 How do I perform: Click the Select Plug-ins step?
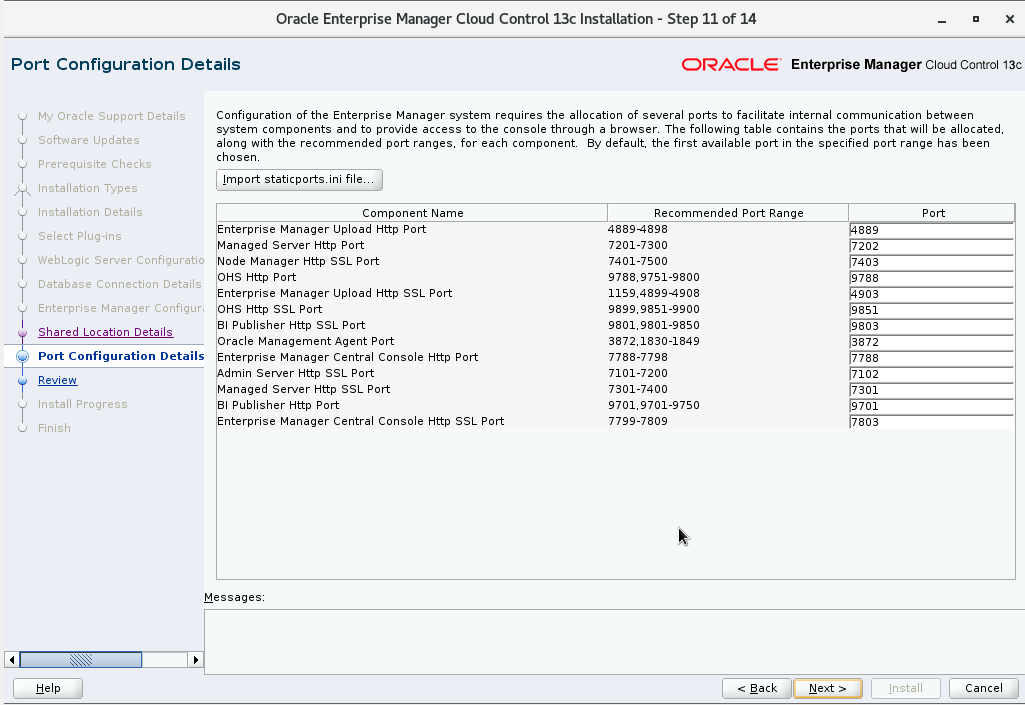[80, 236]
